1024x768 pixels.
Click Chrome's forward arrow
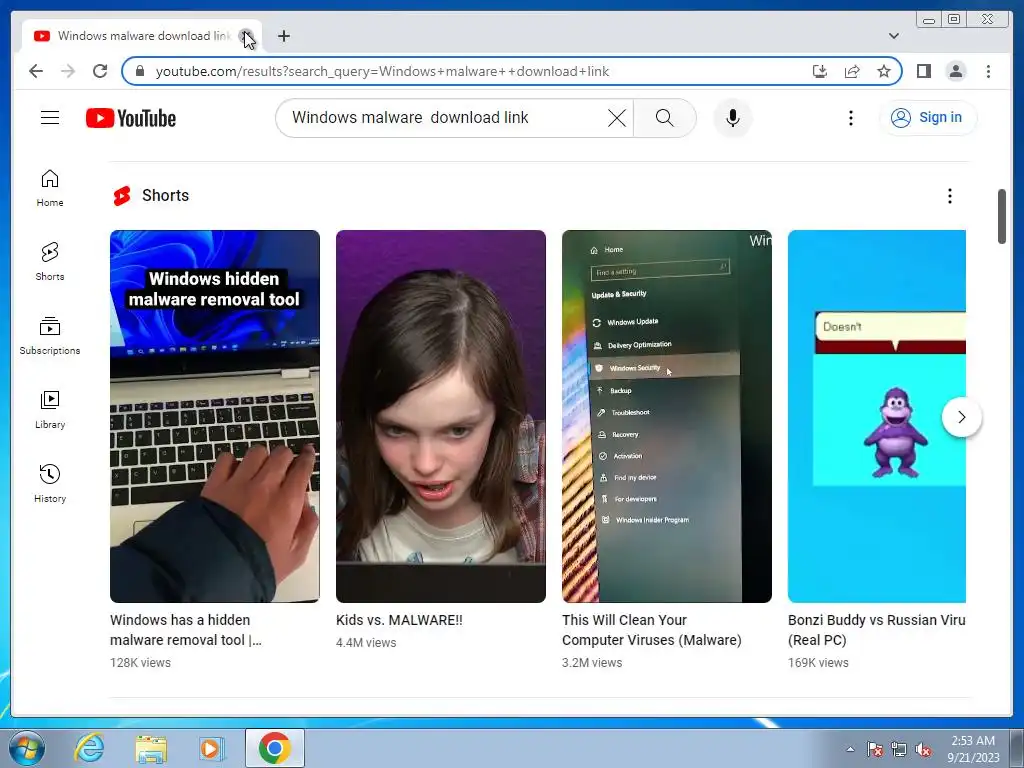click(68, 71)
